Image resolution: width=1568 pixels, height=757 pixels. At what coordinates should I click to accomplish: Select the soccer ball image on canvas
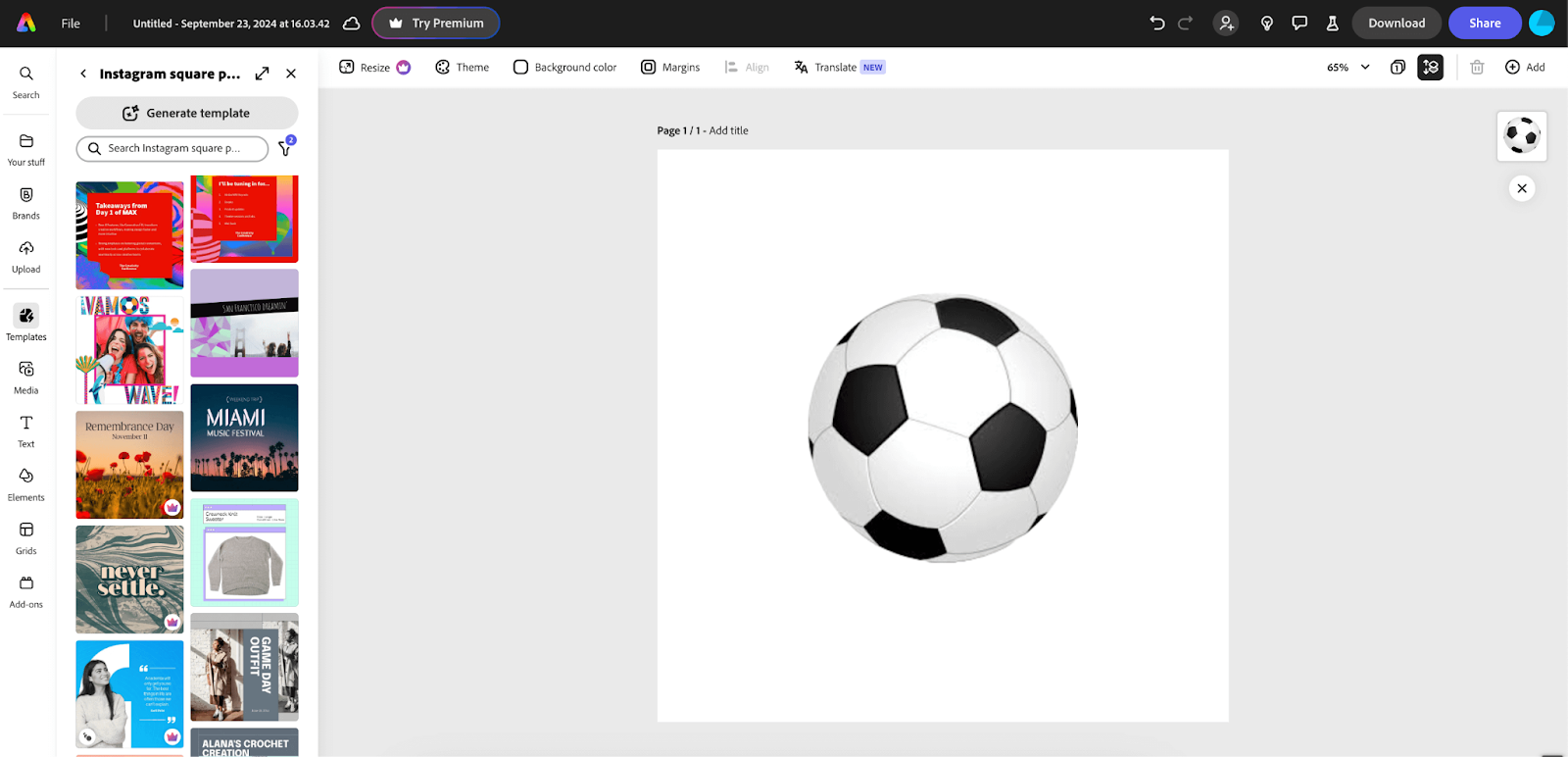[x=943, y=429]
